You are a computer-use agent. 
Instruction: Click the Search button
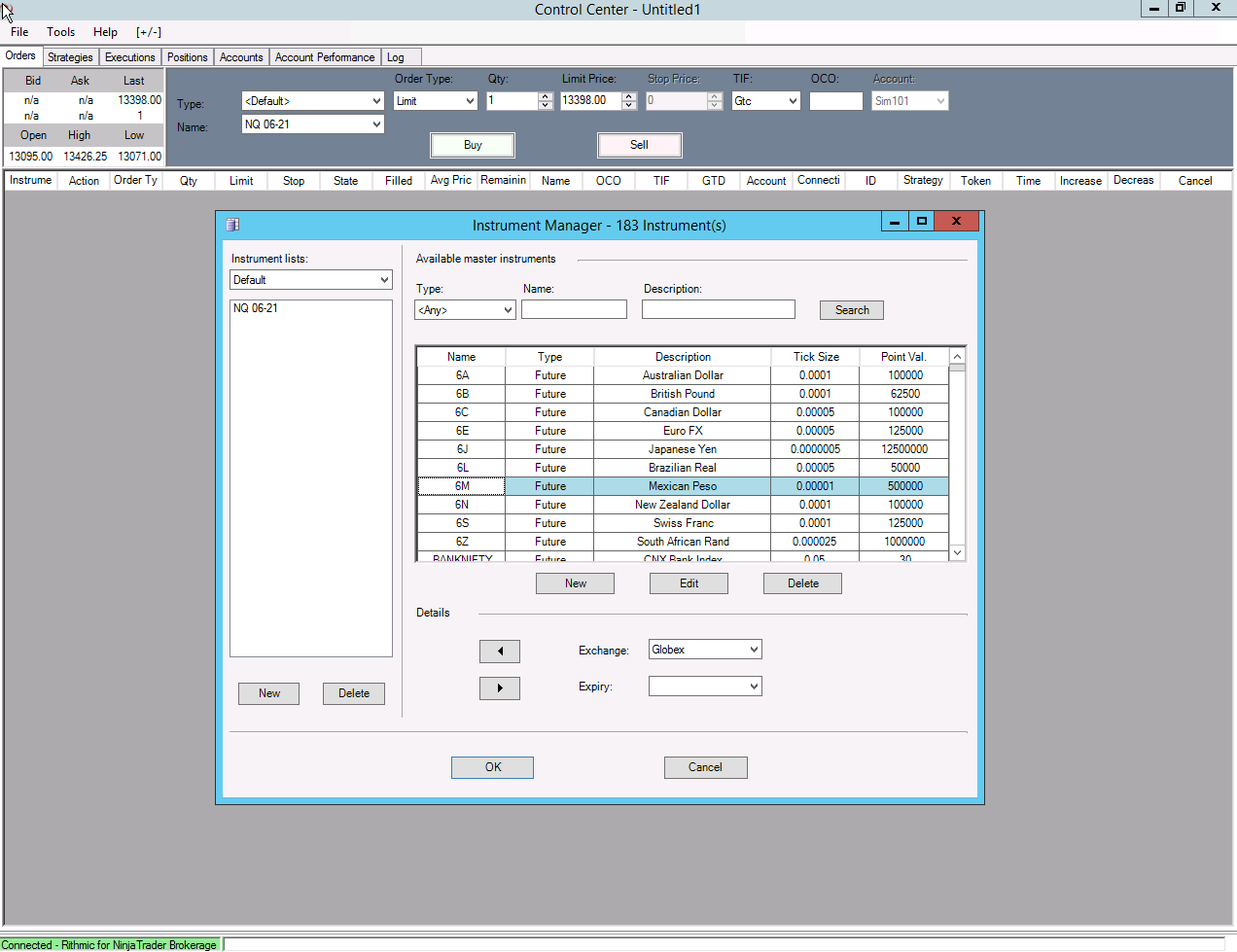coord(852,310)
